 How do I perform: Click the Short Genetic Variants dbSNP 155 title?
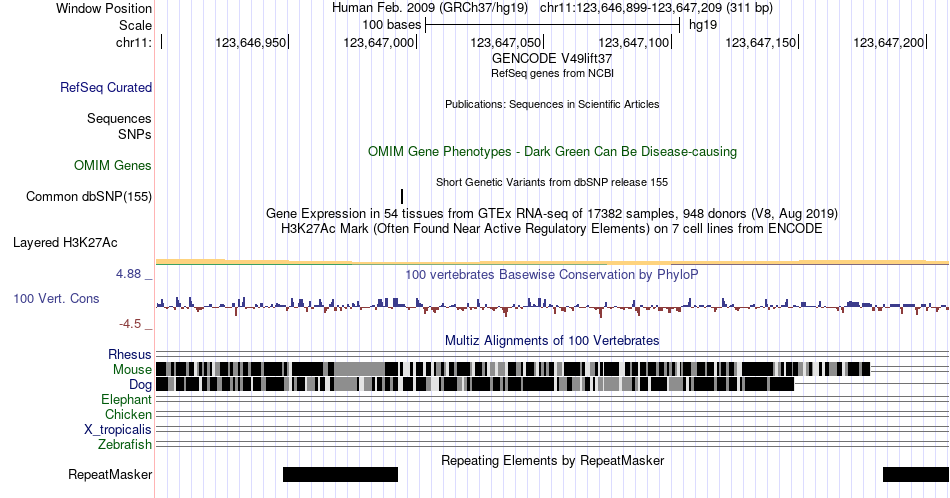tap(552, 182)
